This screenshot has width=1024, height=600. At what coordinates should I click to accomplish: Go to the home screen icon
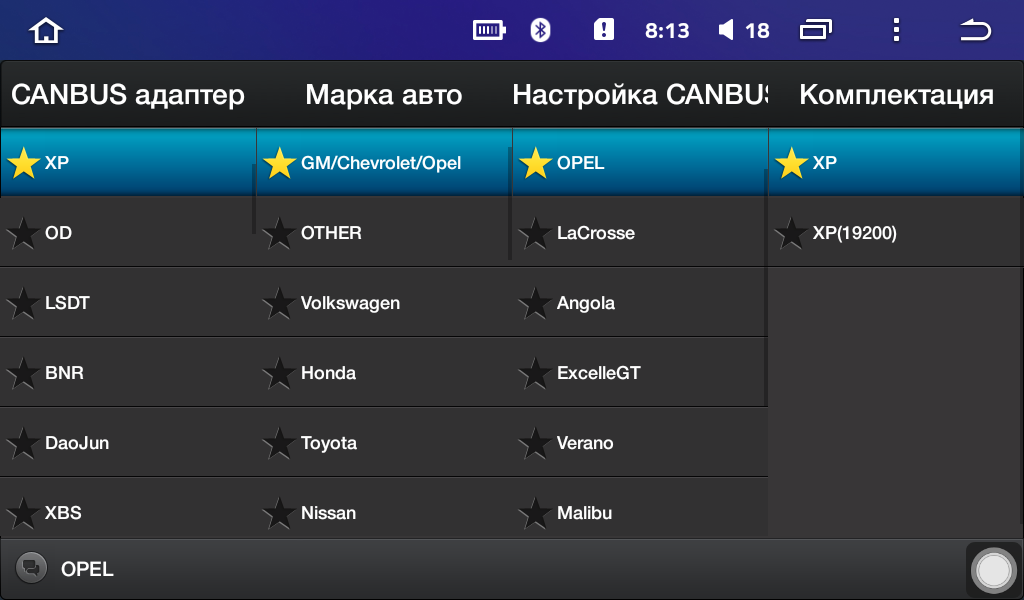[x=46, y=31]
